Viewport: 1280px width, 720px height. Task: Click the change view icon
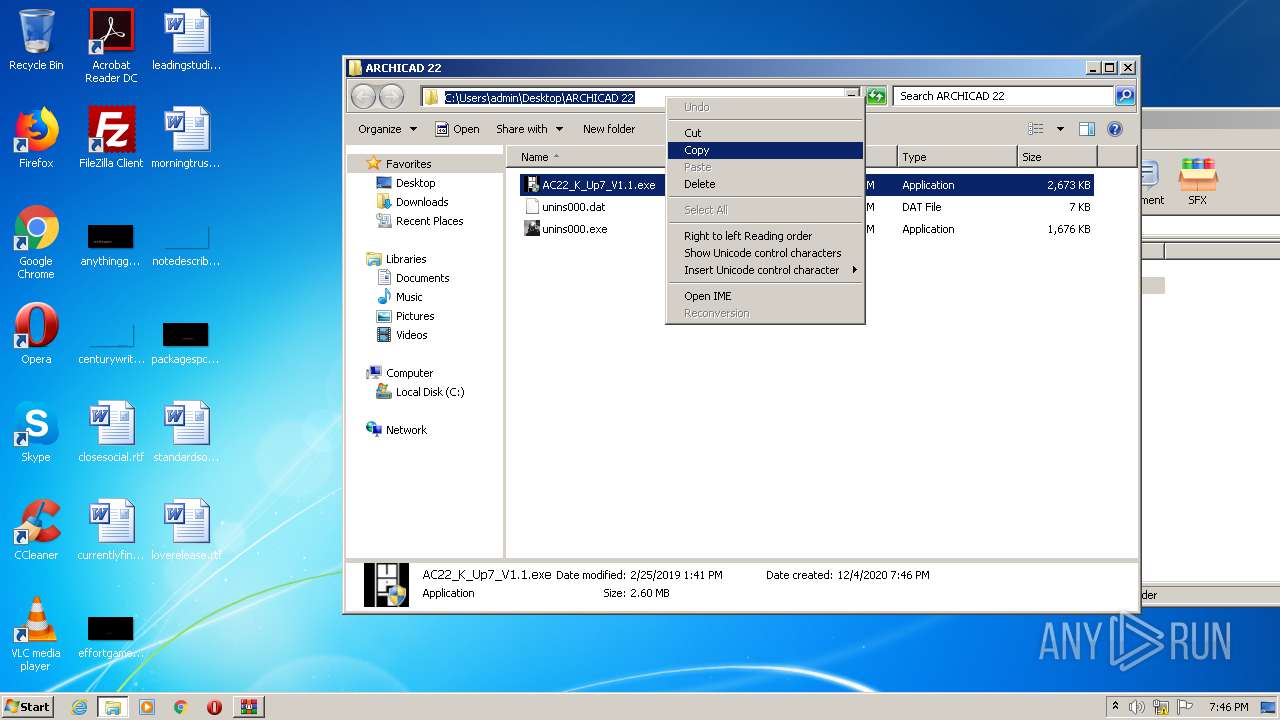coord(1036,129)
